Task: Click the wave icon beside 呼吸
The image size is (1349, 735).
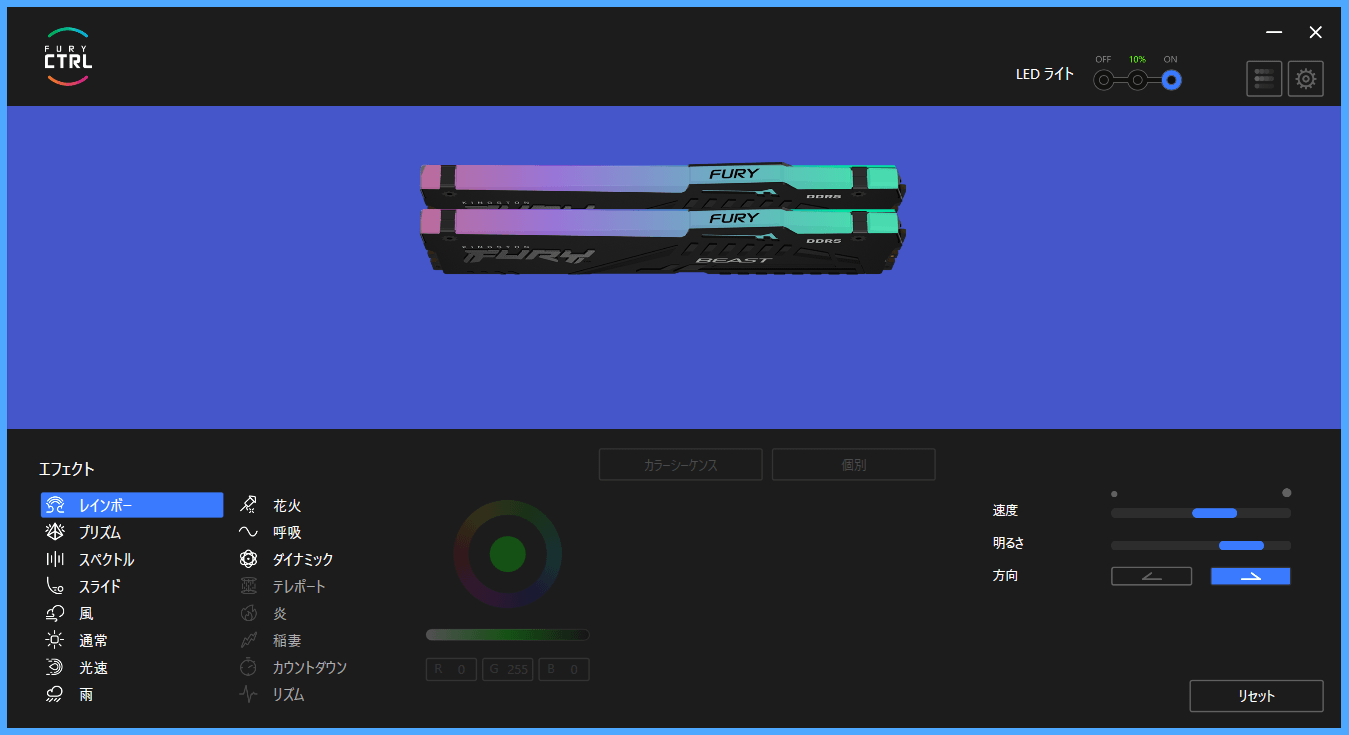Action: [249, 533]
